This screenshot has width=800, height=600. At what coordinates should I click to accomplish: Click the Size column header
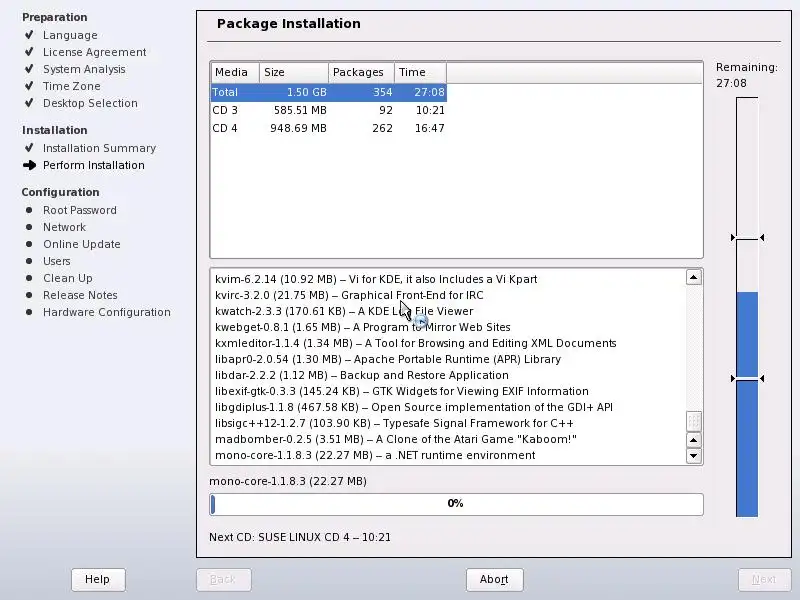coord(294,72)
